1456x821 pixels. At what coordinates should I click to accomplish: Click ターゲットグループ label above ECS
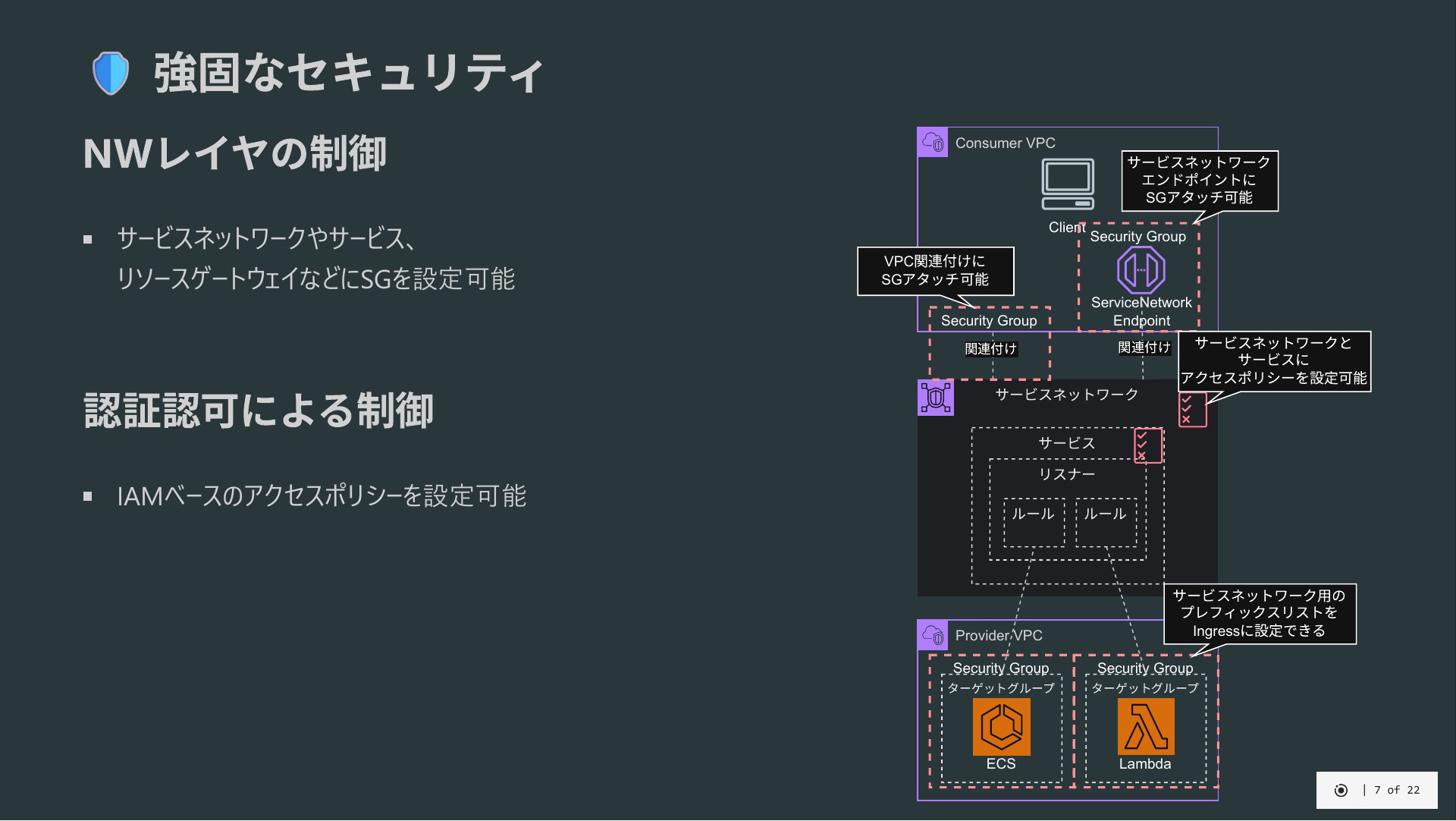(x=1001, y=688)
